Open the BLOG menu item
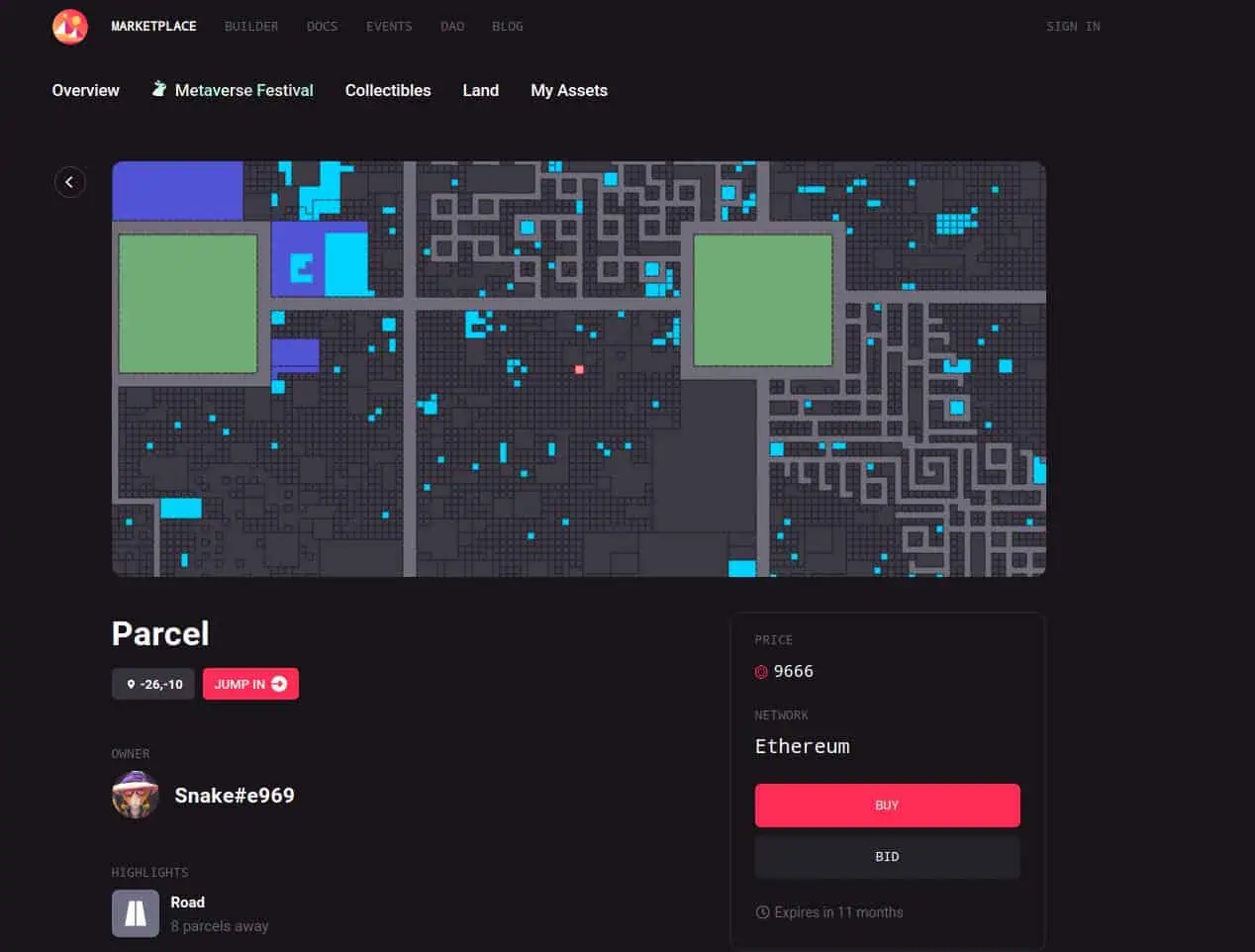The image size is (1255, 952). [x=508, y=27]
